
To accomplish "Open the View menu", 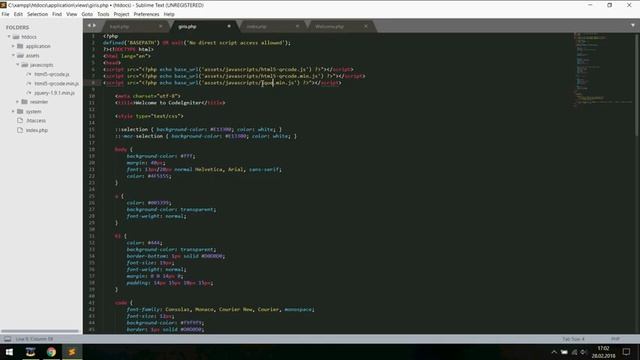I will (71, 14).
